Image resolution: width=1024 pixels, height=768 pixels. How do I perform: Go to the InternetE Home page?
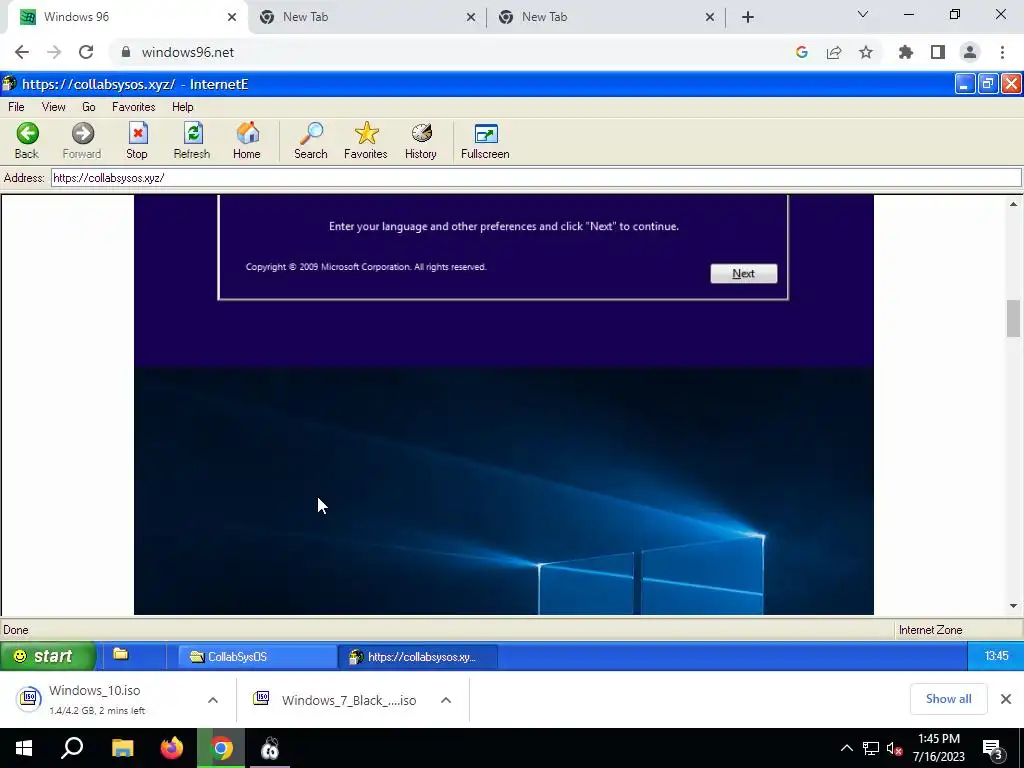(247, 140)
